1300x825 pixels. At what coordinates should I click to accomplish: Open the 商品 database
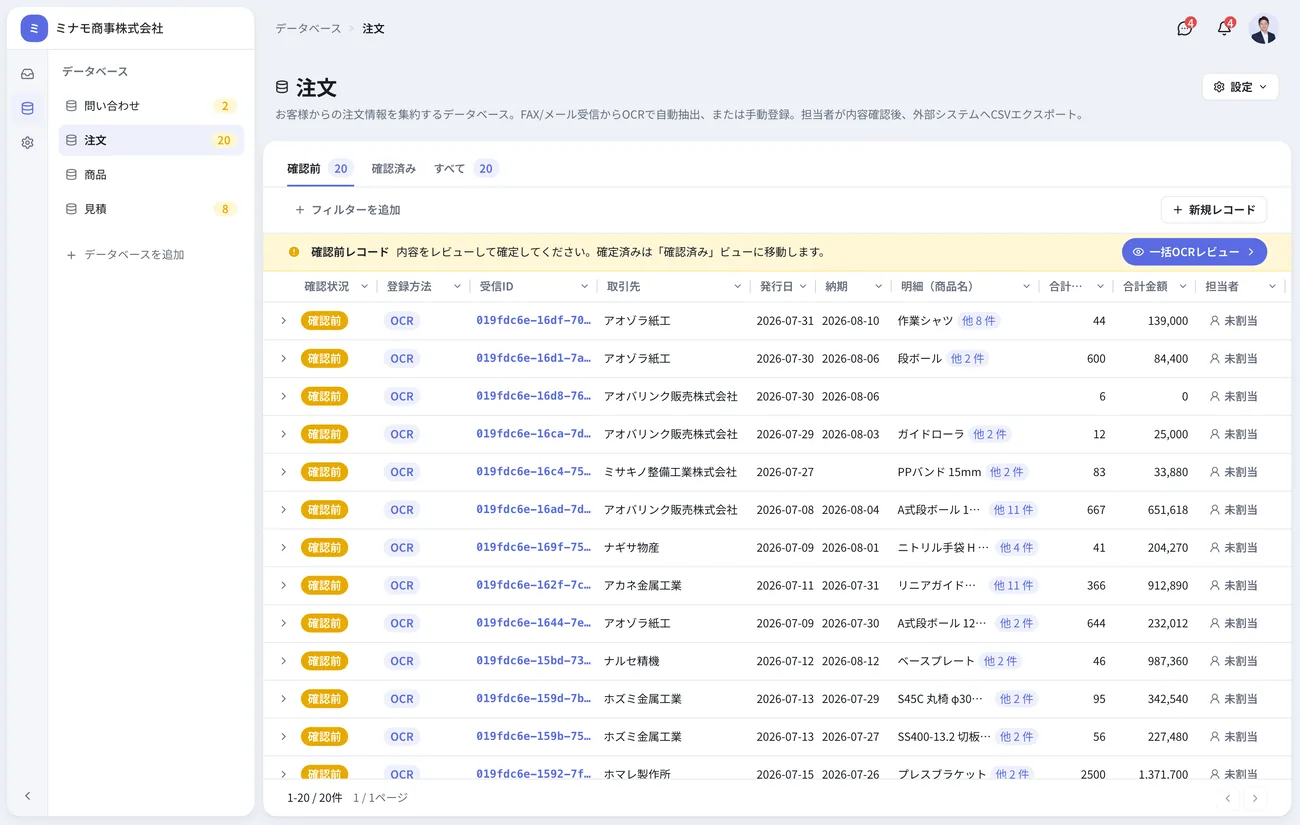click(x=151, y=175)
